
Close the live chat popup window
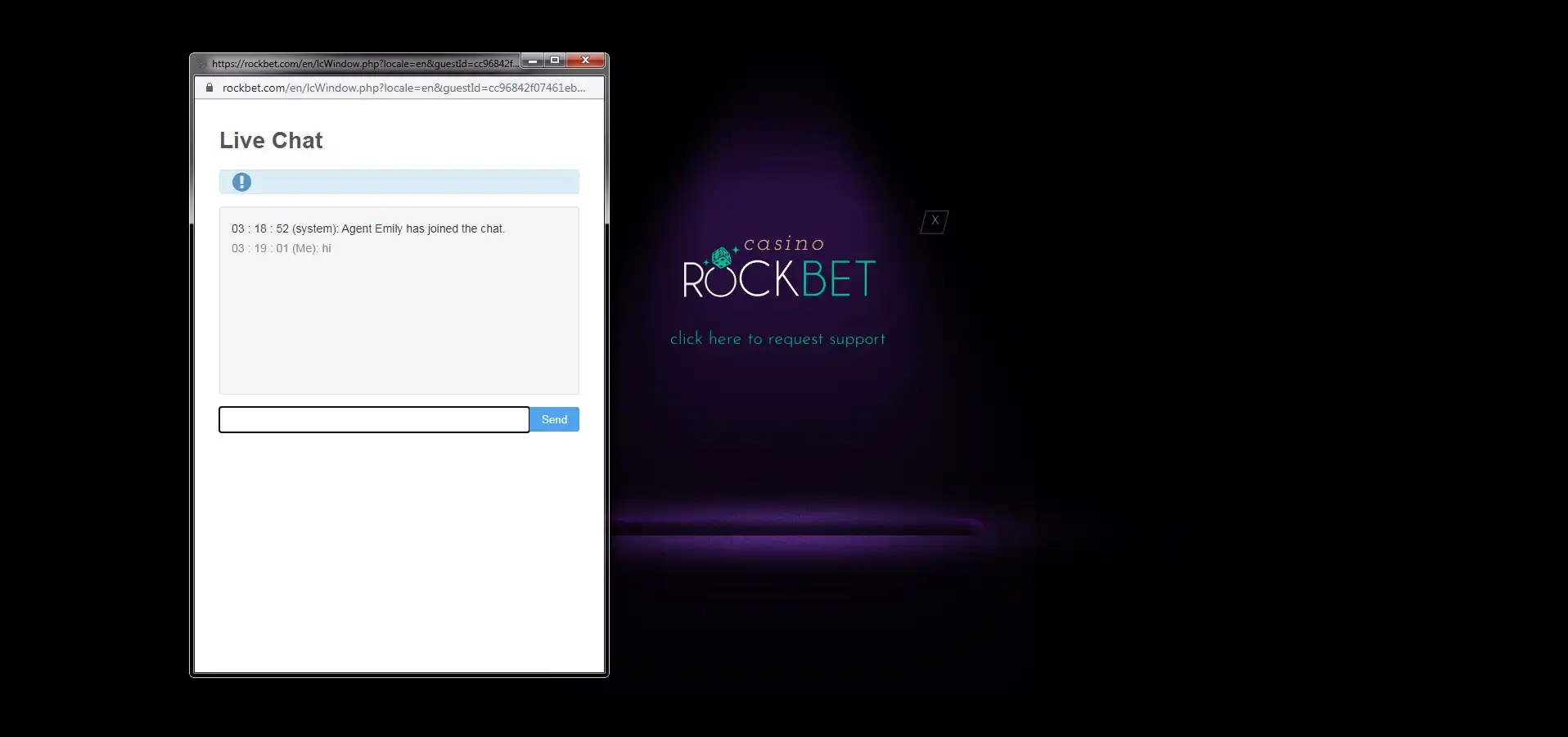point(585,61)
